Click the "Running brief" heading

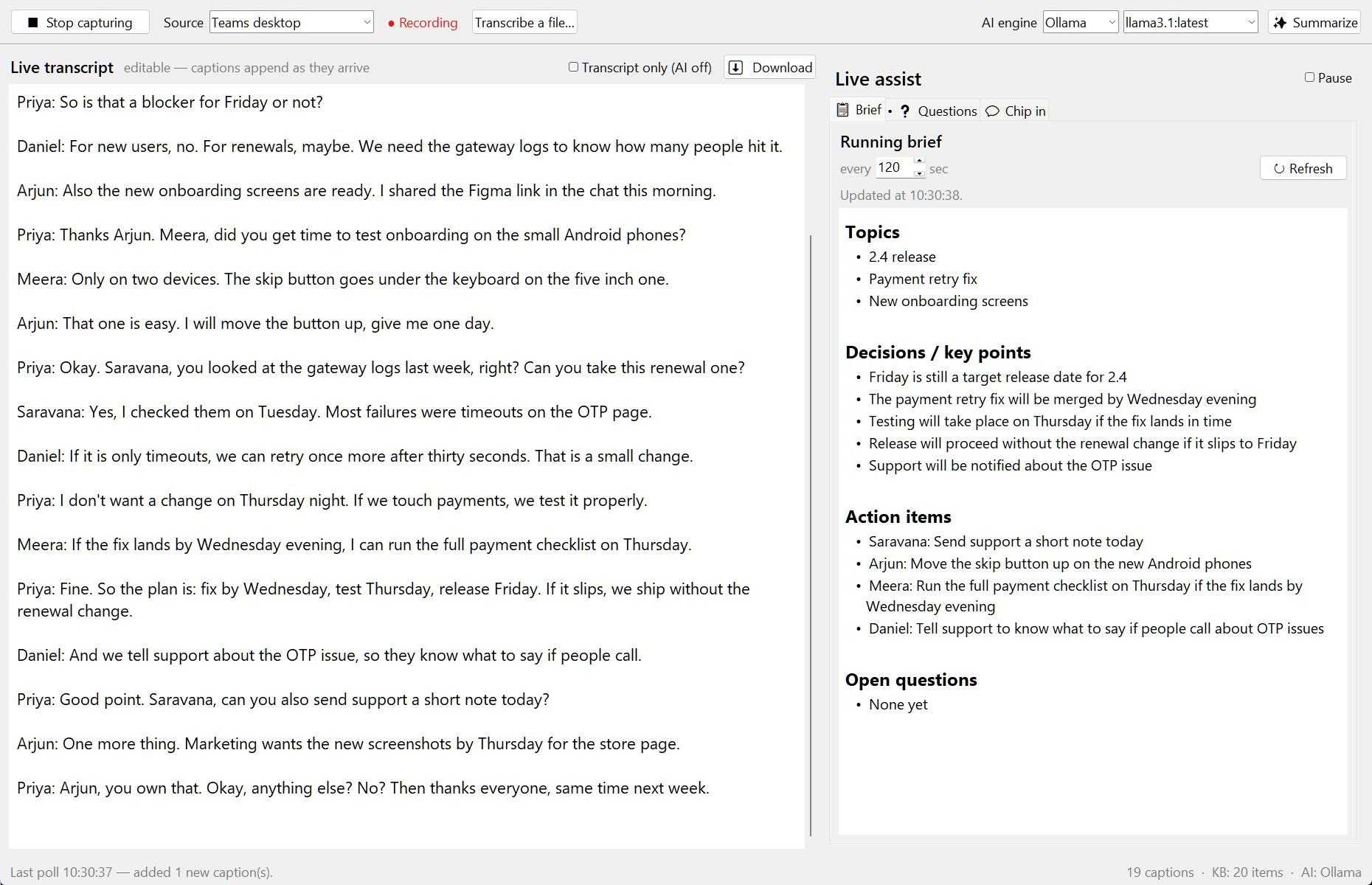click(x=890, y=142)
